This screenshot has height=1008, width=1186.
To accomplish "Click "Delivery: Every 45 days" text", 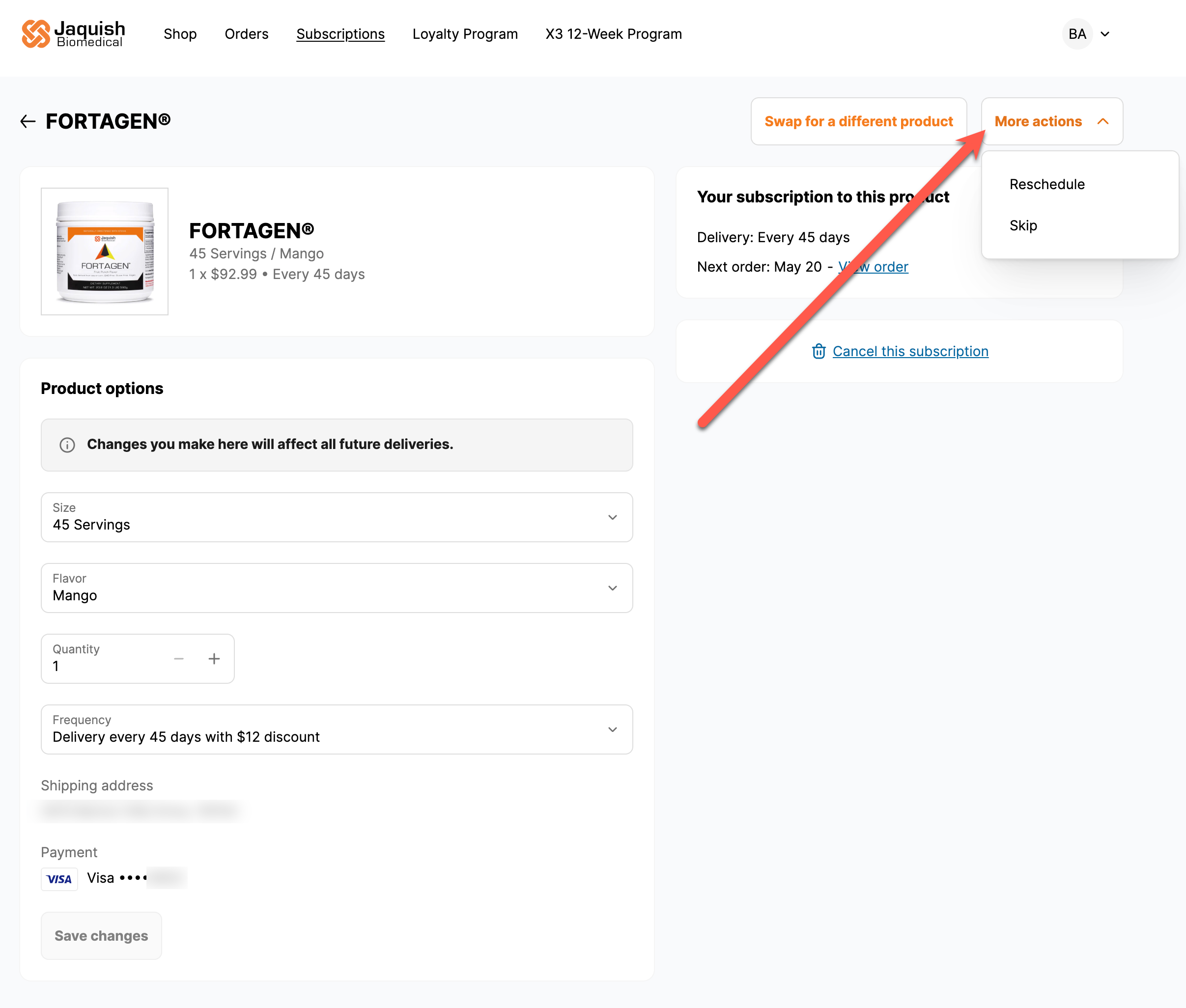I will point(773,237).
